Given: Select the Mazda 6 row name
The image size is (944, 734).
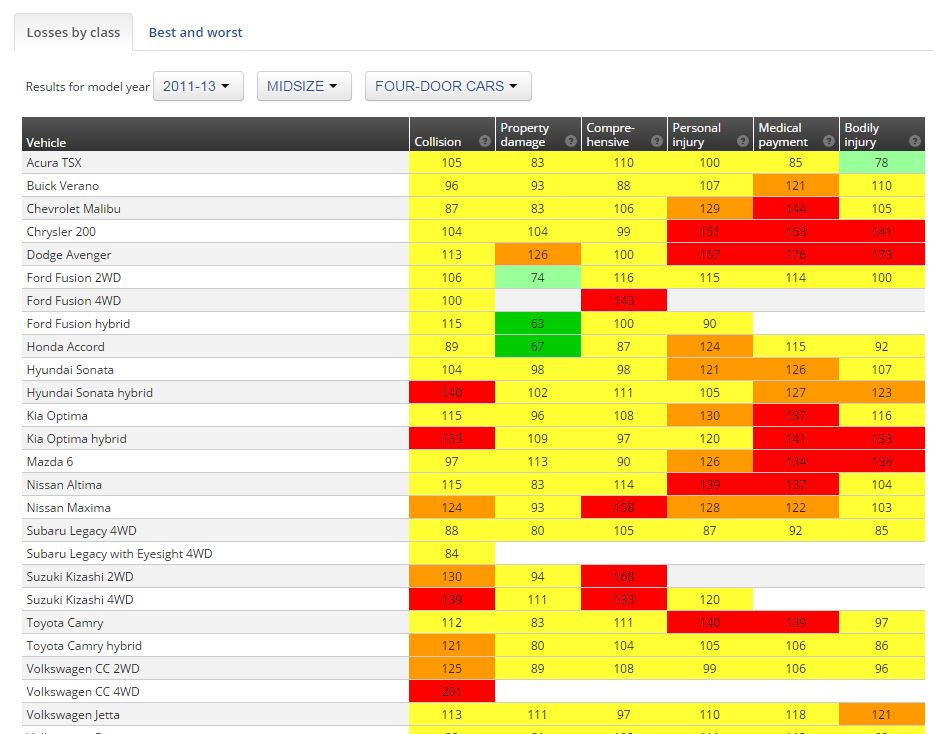Looking at the screenshot, I should click(49, 461).
